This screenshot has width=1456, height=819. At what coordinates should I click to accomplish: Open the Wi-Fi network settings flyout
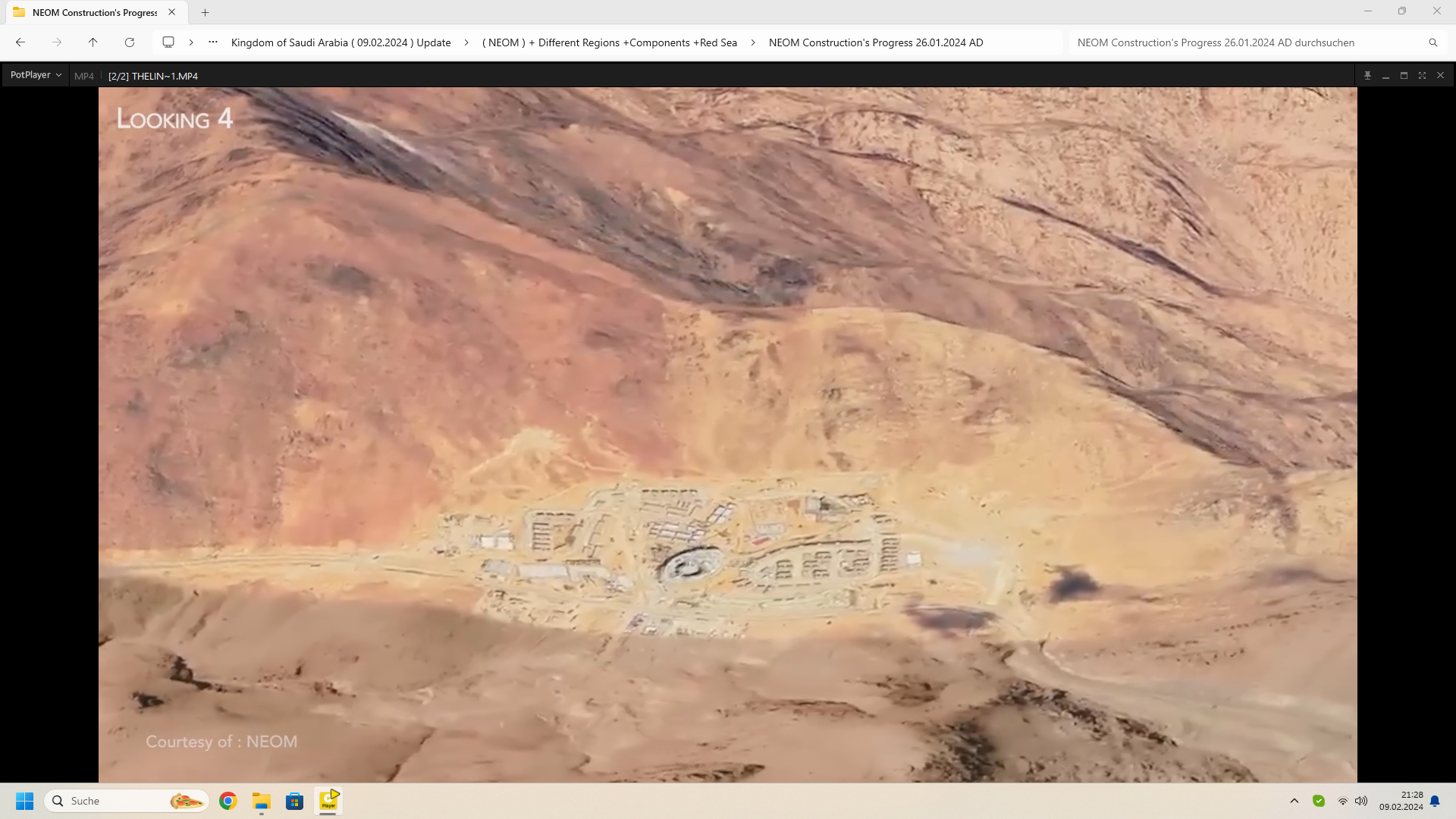coord(1343,801)
